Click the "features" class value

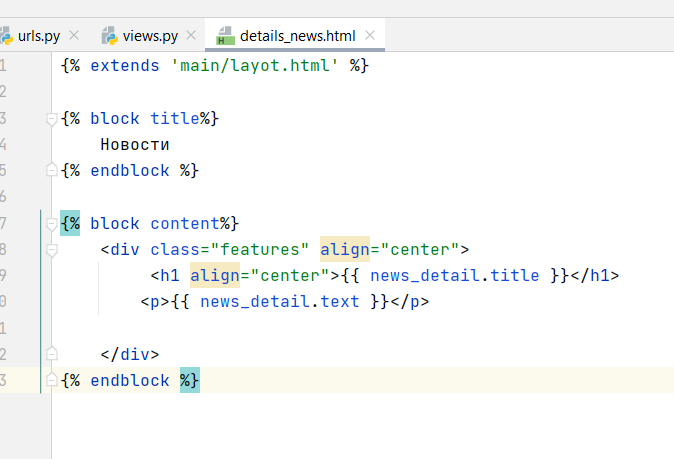pyautogui.click(x=260, y=250)
